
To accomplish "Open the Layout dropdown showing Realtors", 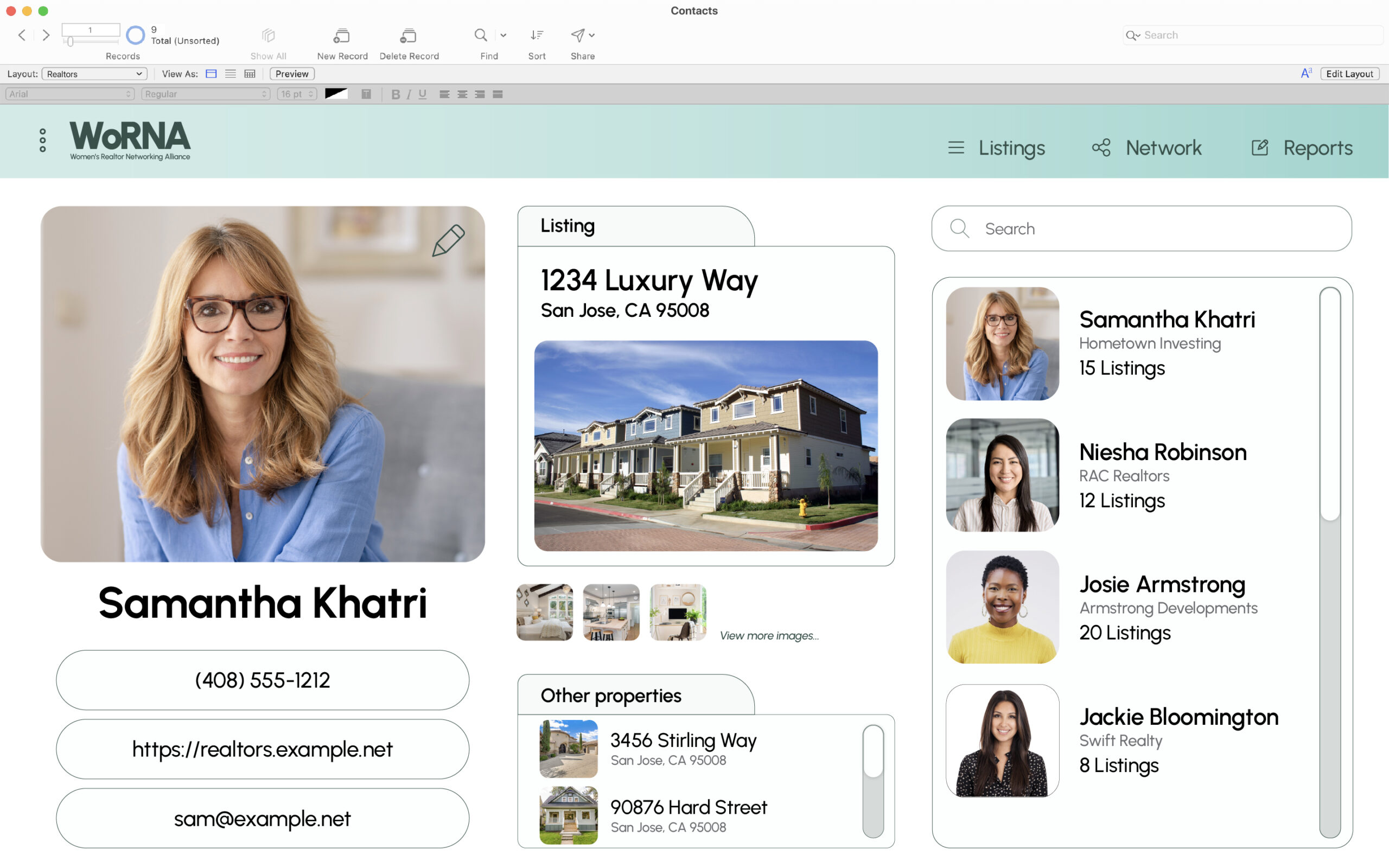I will [x=95, y=73].
